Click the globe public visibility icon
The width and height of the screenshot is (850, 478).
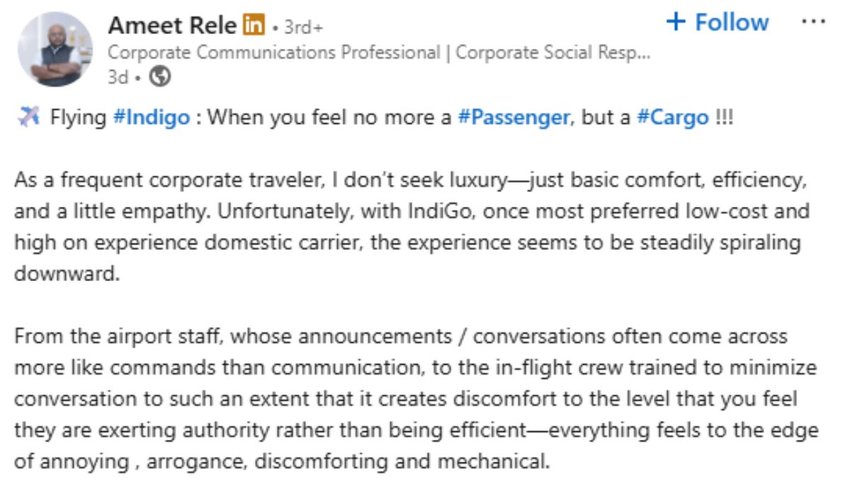click(160, 76)
